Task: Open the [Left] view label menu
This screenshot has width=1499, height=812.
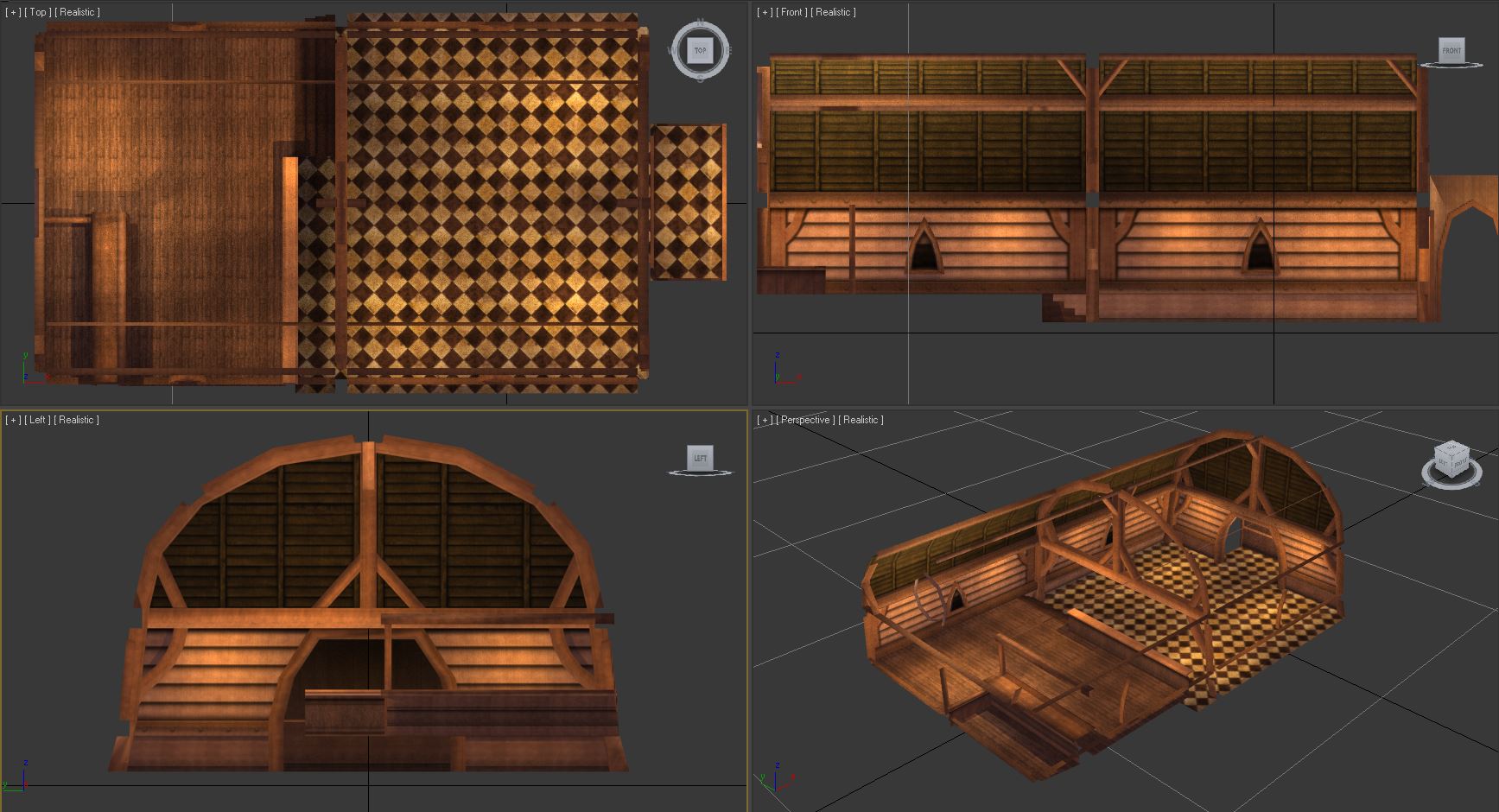Action: 37,420
